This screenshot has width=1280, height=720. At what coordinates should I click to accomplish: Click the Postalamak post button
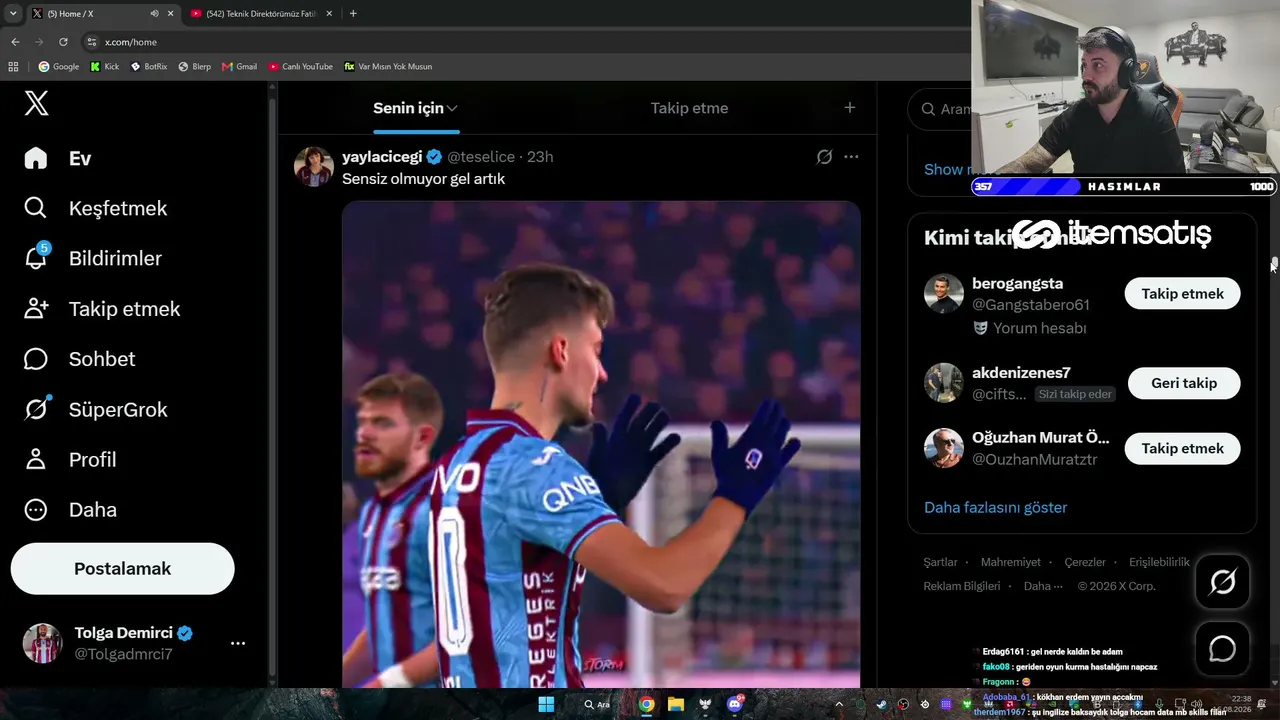(x=122, y=569)
